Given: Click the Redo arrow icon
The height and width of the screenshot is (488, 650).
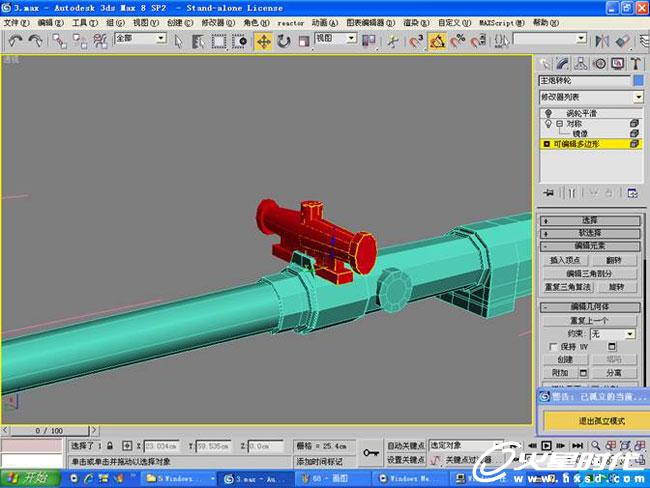Looking at the screenshot, I should 35,41.
